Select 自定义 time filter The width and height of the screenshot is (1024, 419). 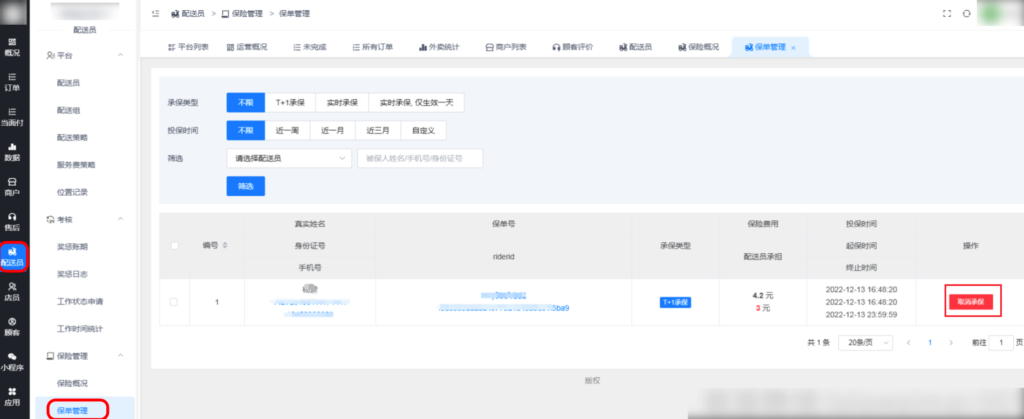tap(423, 130)
